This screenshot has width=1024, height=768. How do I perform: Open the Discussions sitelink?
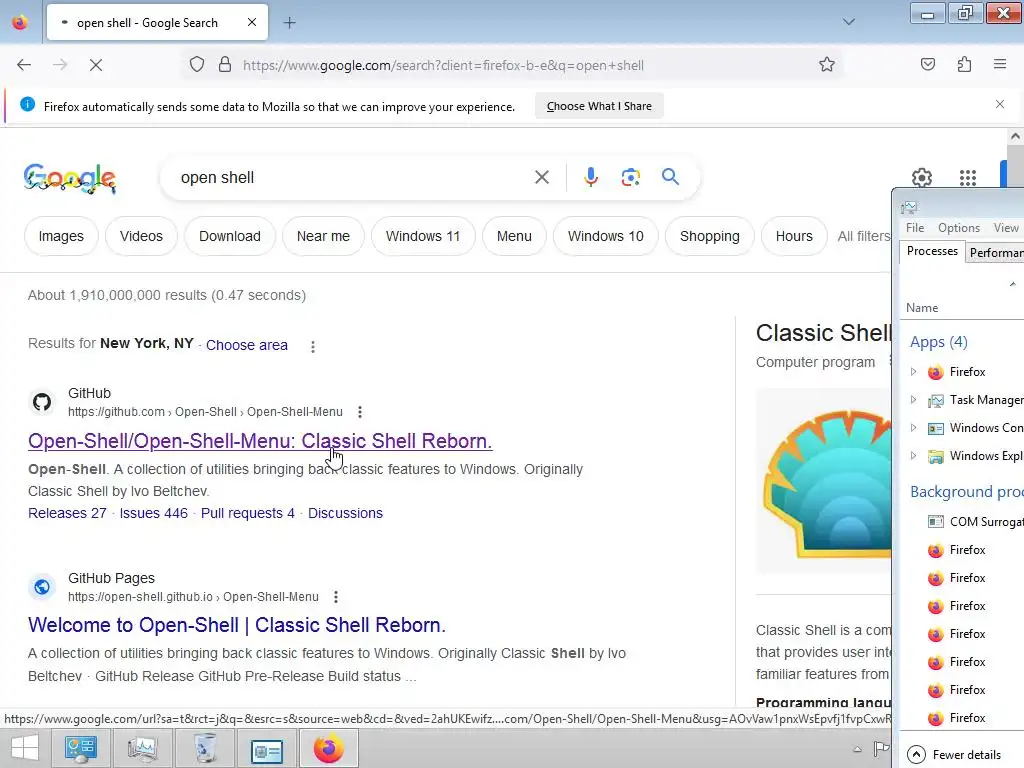(345, 513)
